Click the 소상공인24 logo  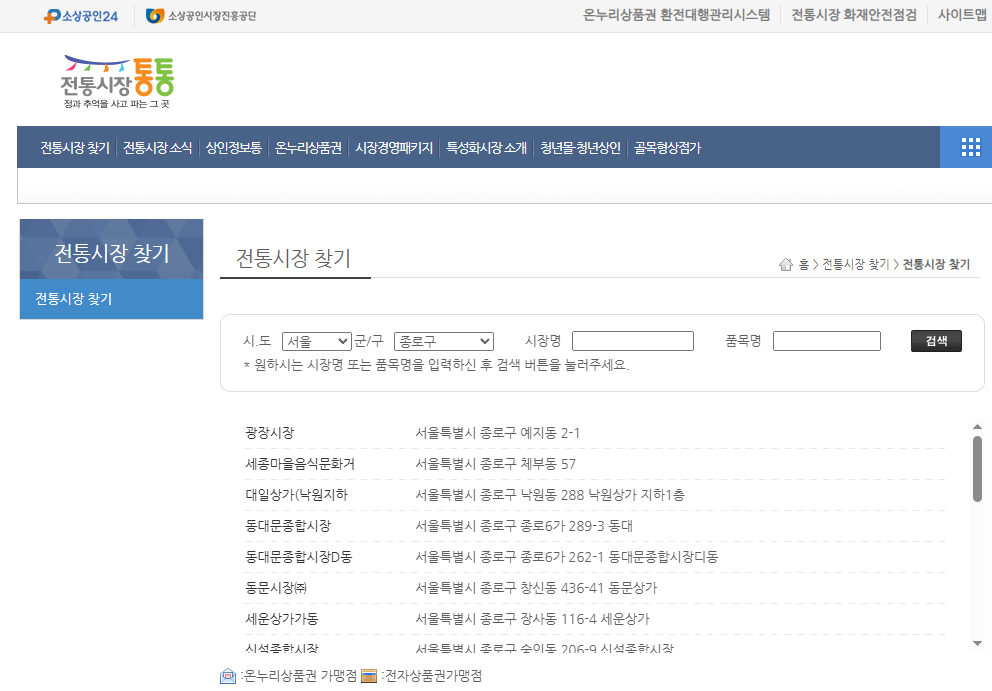[81, 16]
